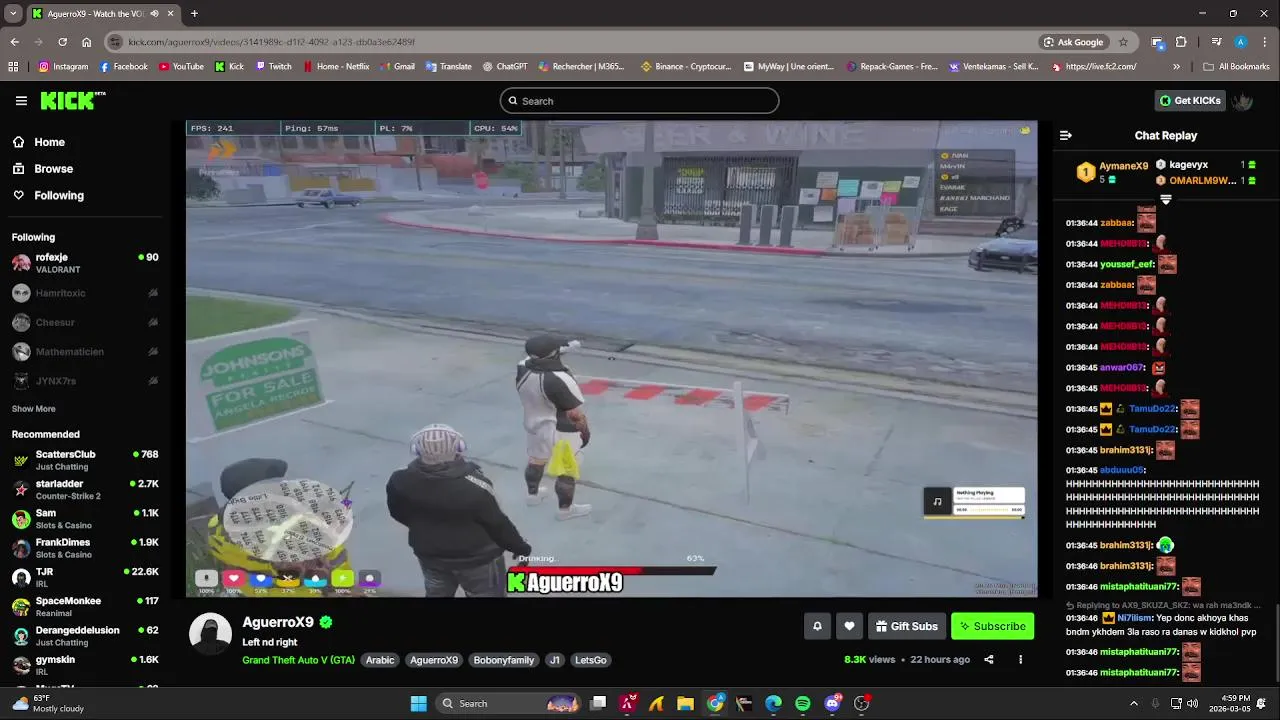Open the browser home page
The image size is (1280, 720).
pyautogui.click(x=86, y=42)
